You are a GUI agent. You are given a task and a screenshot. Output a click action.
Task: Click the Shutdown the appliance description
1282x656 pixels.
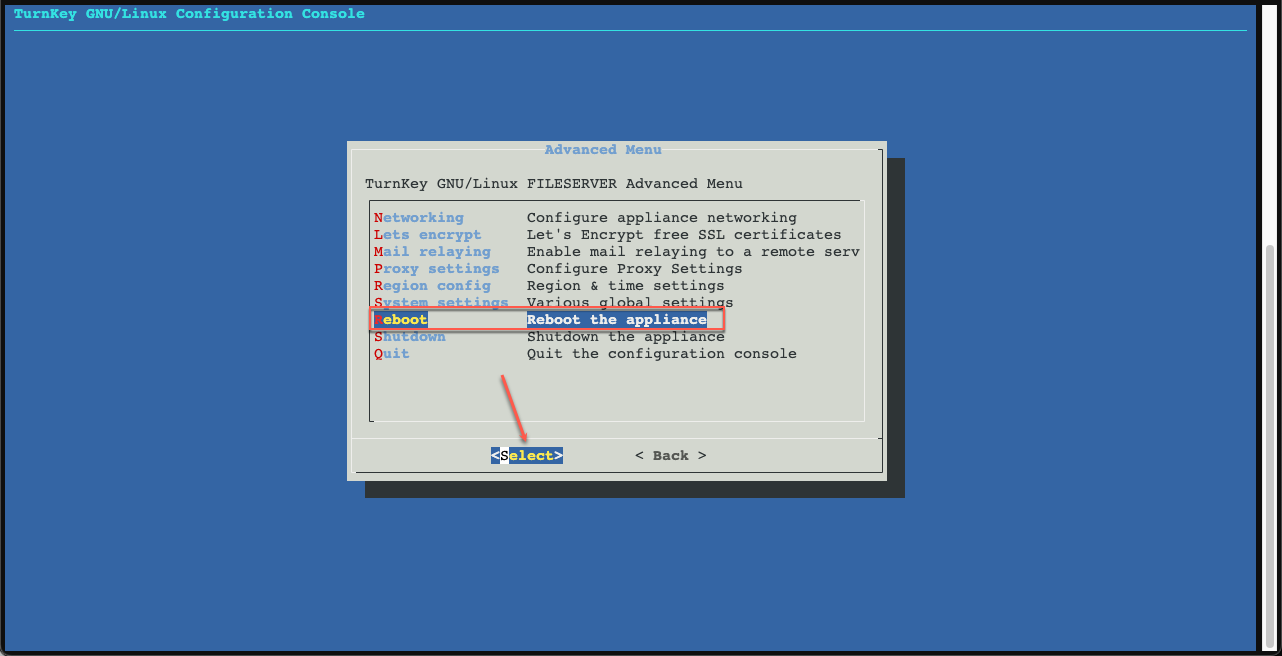(625, 336)
